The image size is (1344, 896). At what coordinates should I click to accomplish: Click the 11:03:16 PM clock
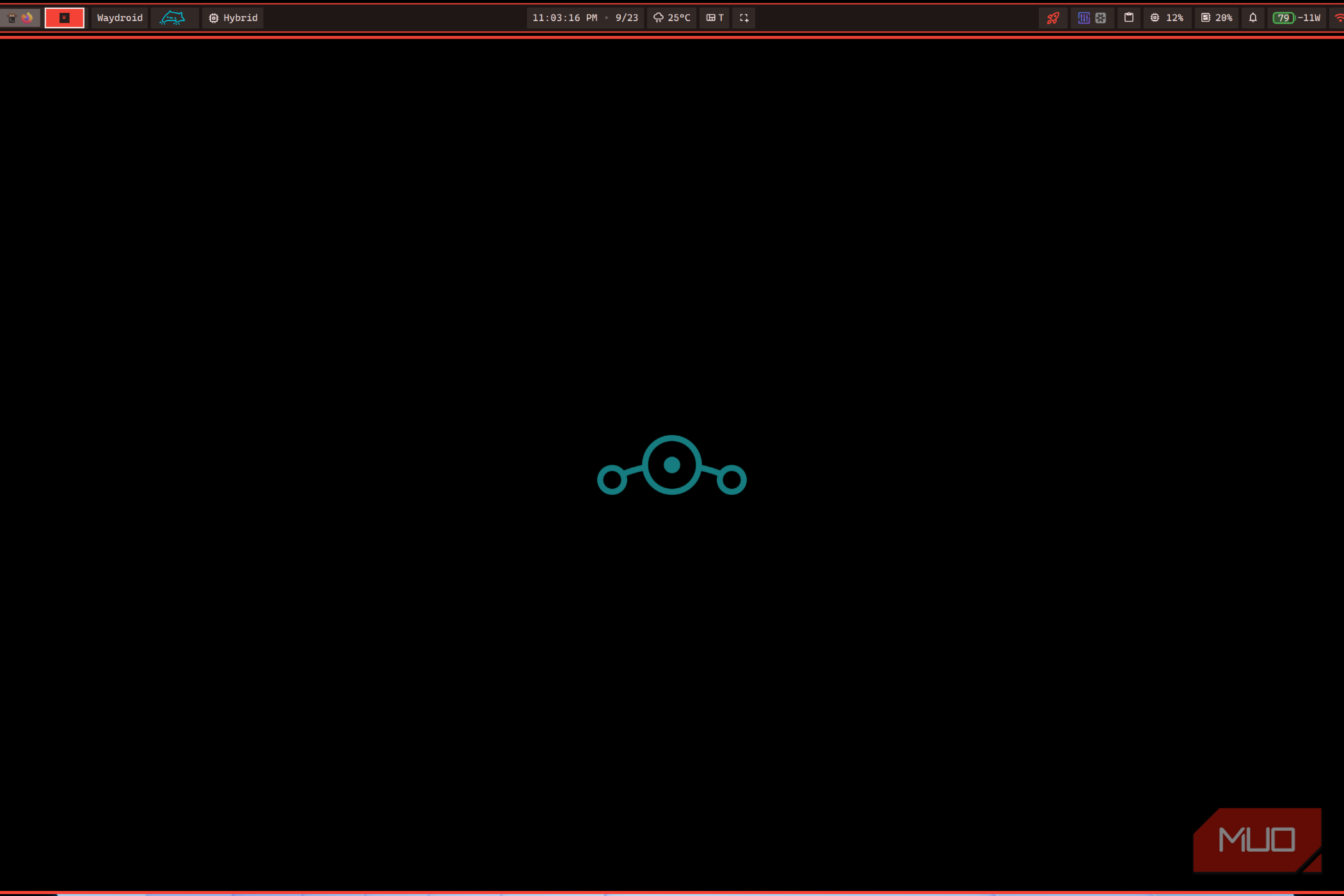564,18
